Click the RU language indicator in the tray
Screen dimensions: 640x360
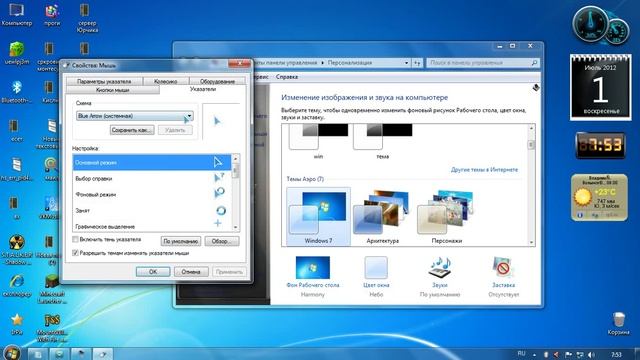[x=521, y=353]
